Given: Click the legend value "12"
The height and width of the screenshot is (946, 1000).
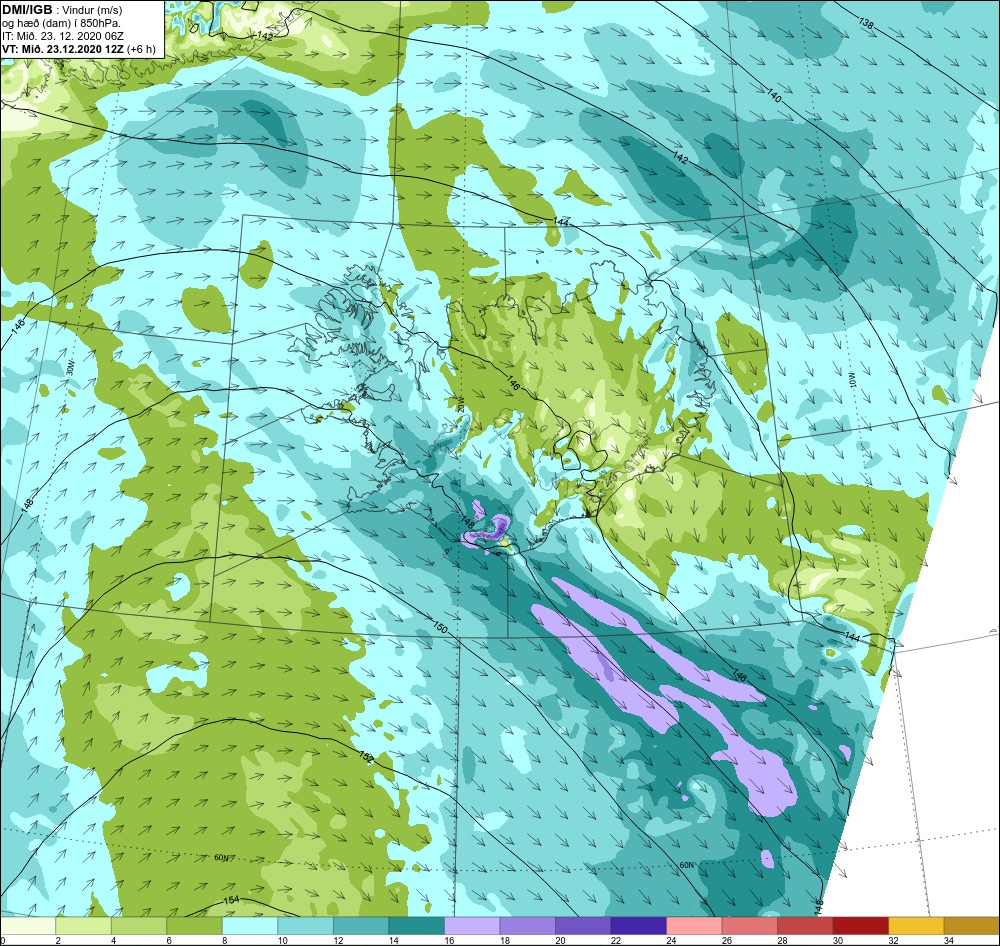Looking at the screenshot, I should pyautogui.click(x=338, y=940).
